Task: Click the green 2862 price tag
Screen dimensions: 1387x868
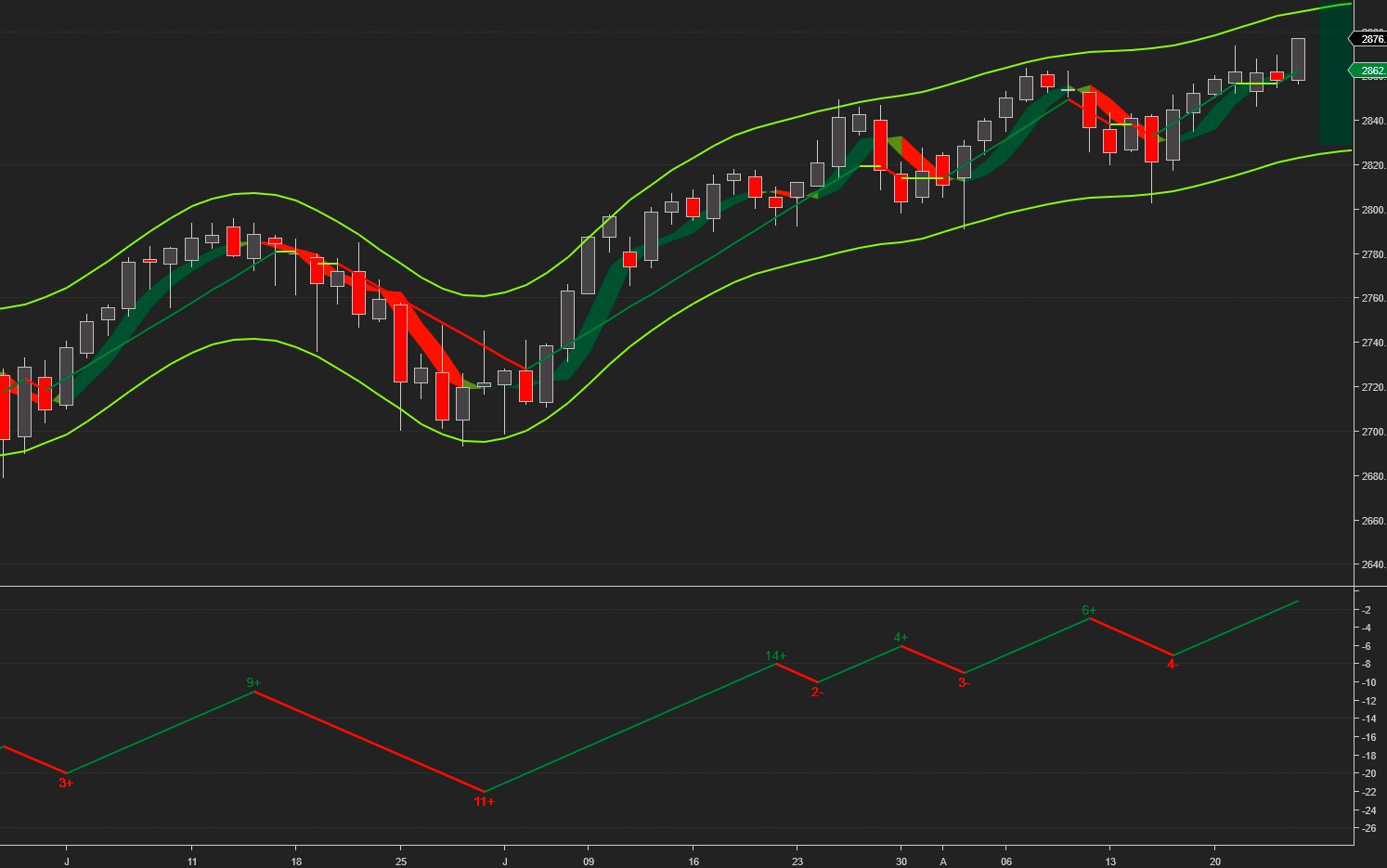Action: (x=1368, y=71)
